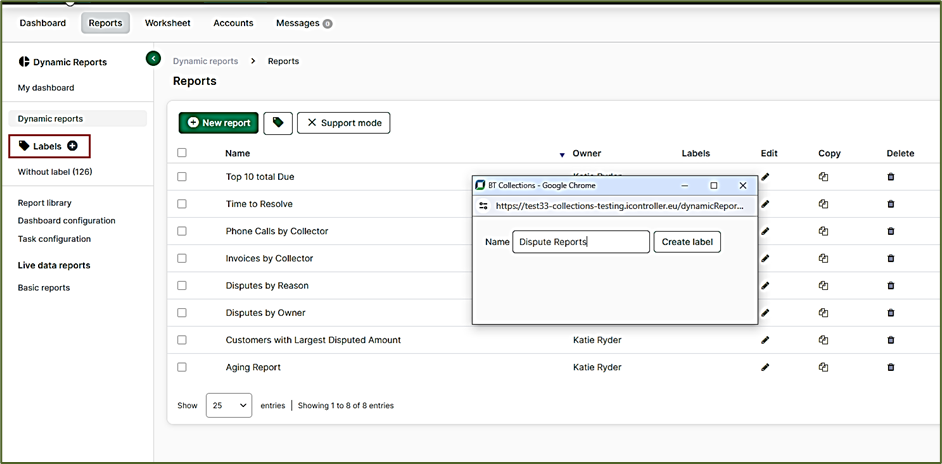Open the Show entries dropdown

(x=229, y=406)
